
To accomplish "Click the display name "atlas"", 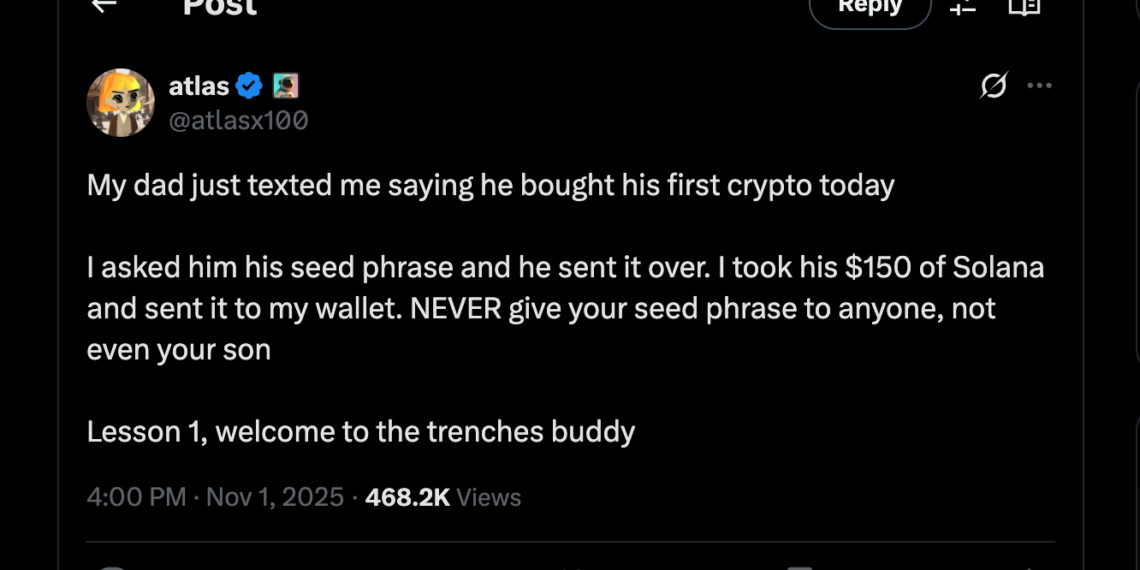I will click(198, 87).
